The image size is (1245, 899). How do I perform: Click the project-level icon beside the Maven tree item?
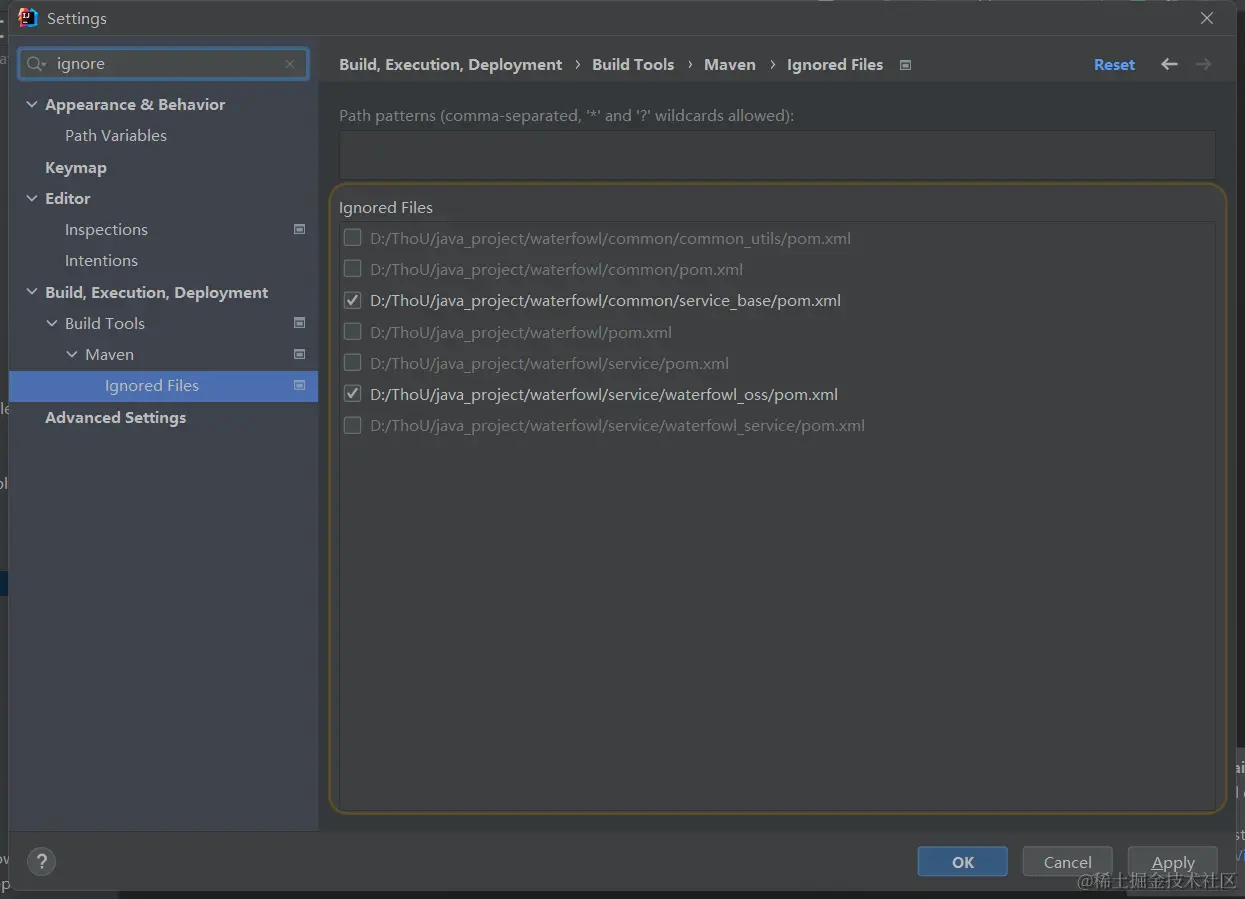(x=299, y=354)
